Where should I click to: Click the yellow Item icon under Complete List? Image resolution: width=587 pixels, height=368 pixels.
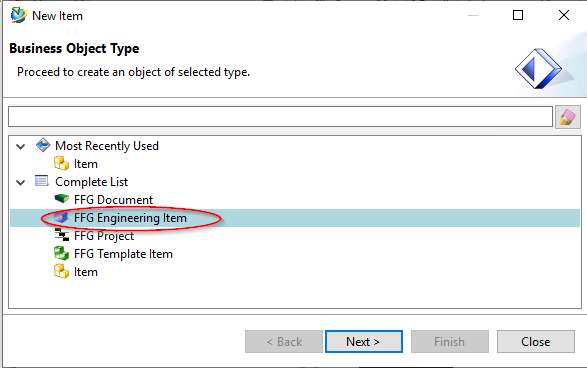[61, 271]
